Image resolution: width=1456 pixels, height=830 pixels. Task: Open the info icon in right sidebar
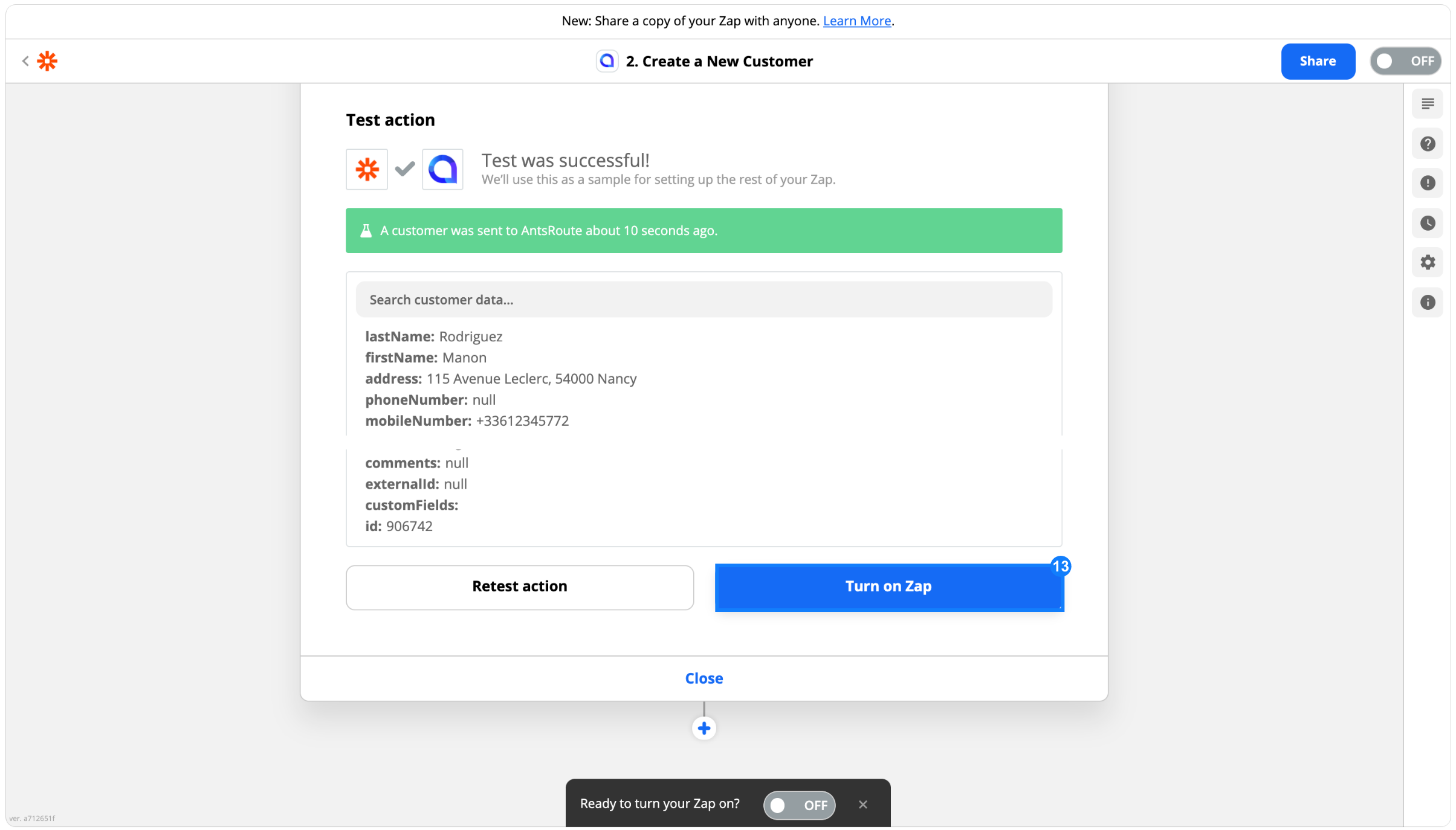click(1428, 302)
